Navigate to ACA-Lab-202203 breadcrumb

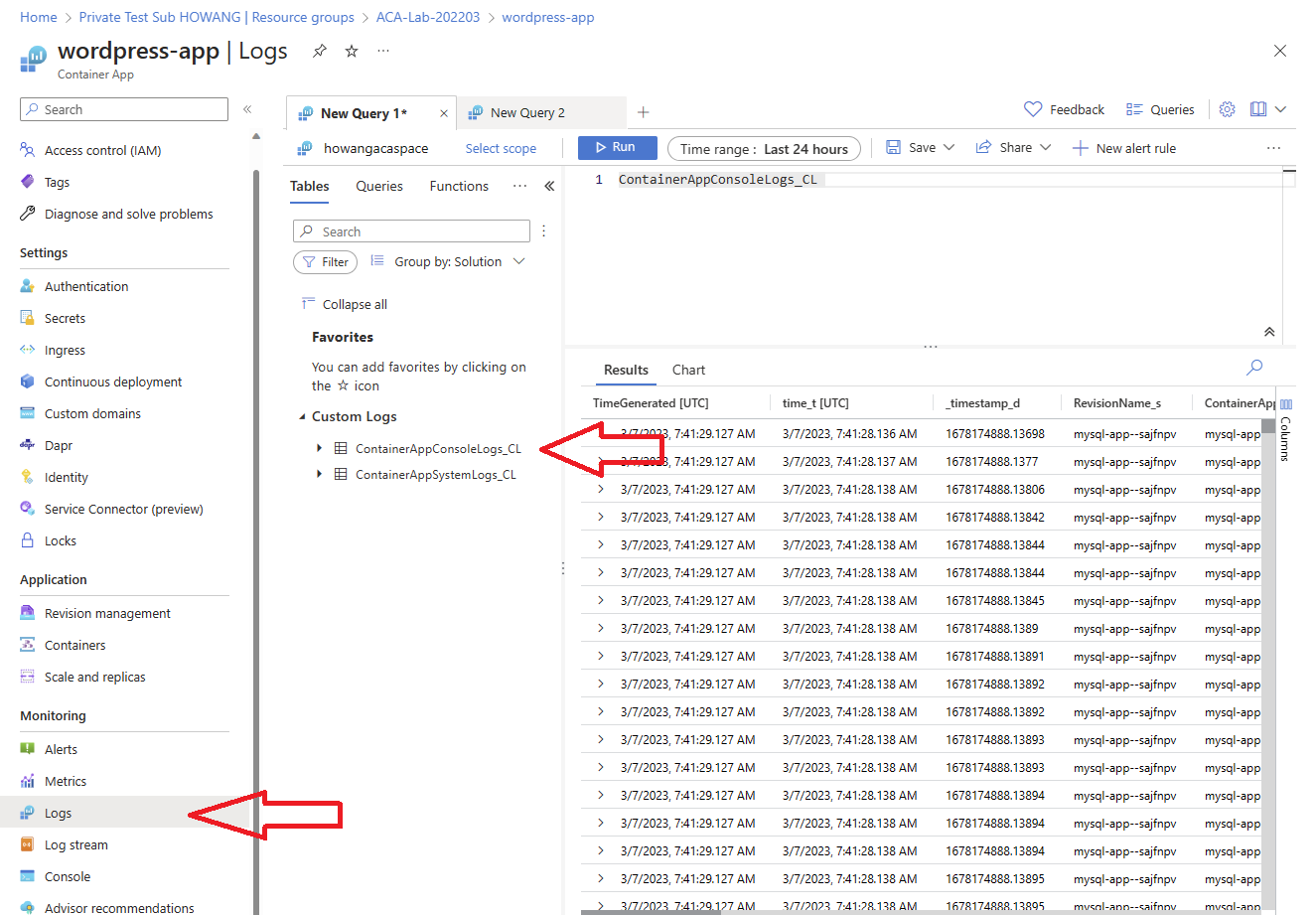pos(428,17)
